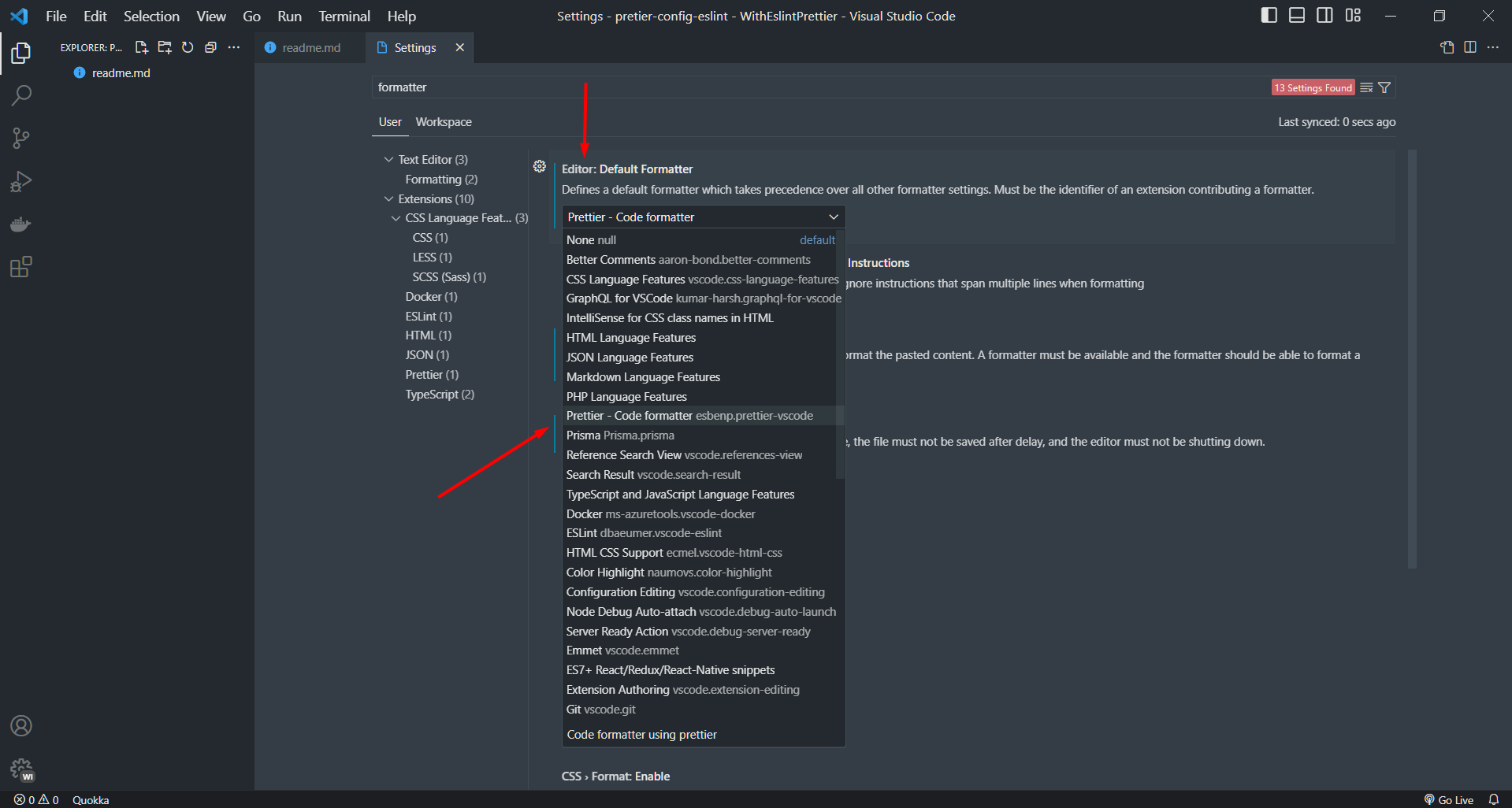Open the Help menu
Screen dimensions: 1512x808
[x=401, y=16]
